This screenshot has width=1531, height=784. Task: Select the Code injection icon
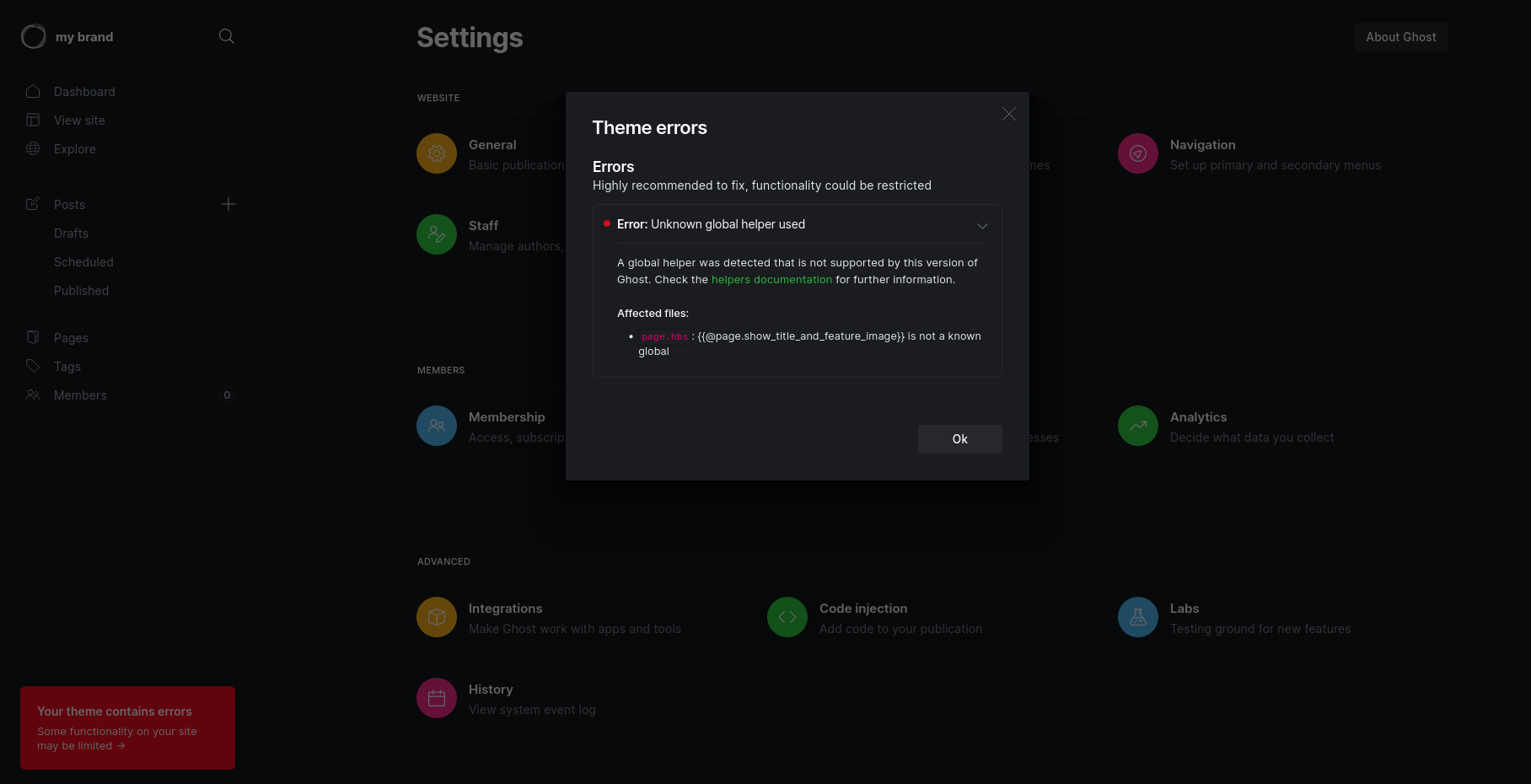point(787,617)
